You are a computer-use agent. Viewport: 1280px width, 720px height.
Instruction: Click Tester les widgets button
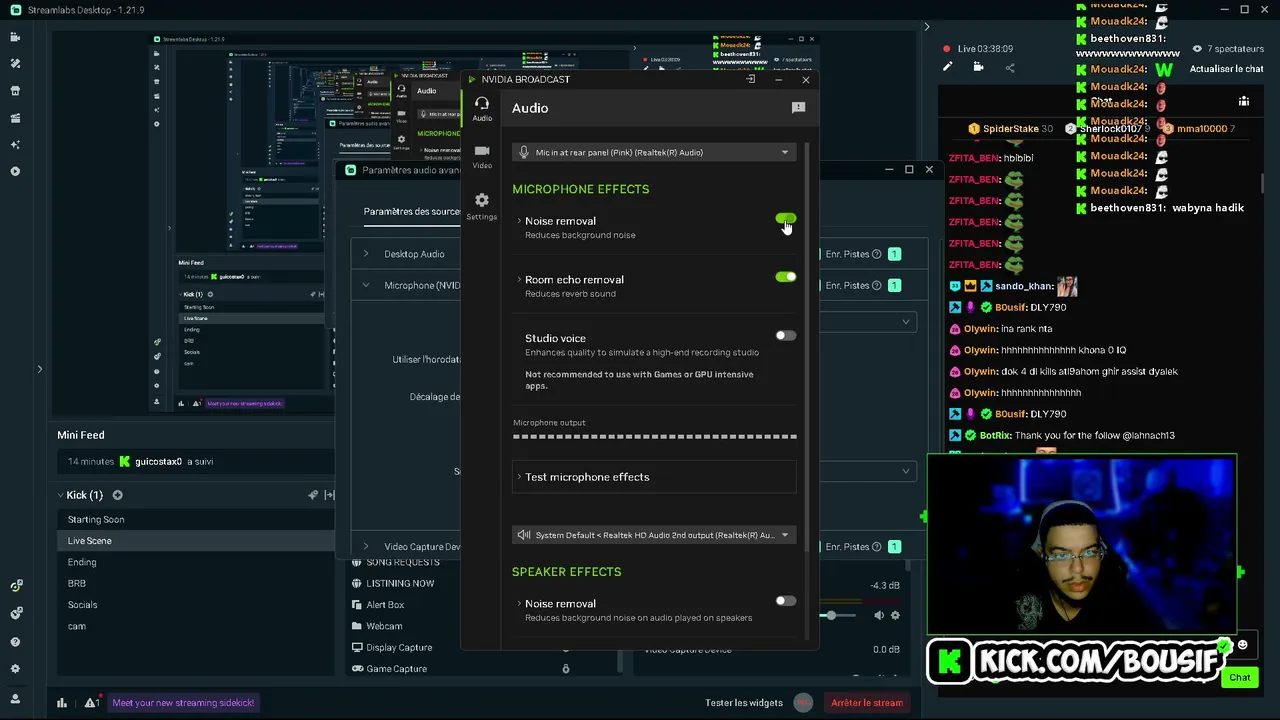coord(744,703)
